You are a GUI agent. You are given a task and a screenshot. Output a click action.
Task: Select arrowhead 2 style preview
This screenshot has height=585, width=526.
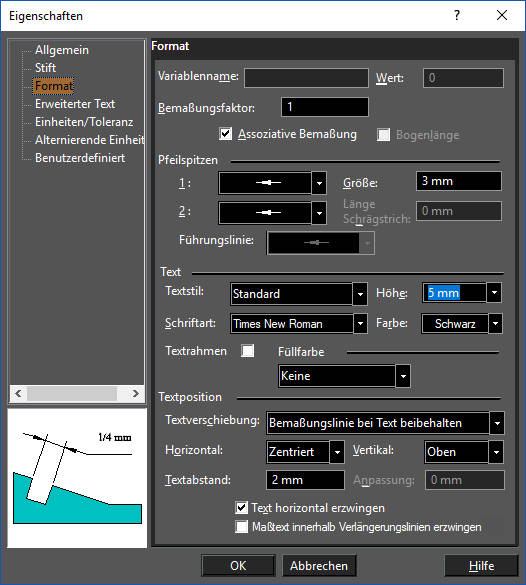(x=265, y=213)
